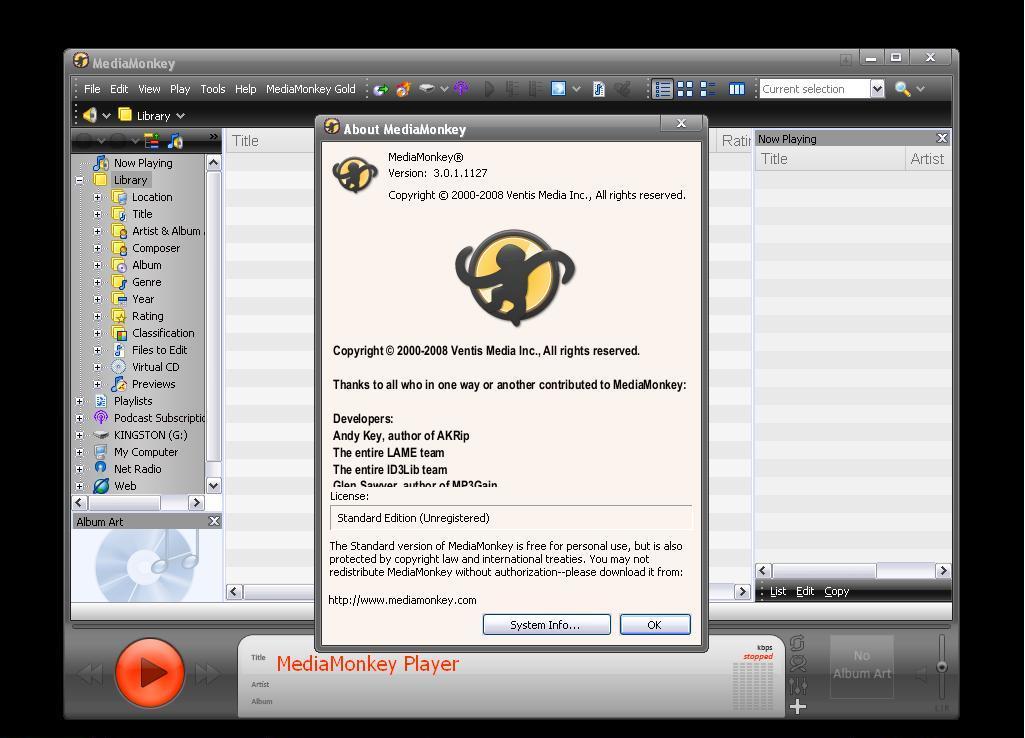The width and height of the screenshot is (1025, 738).
Task: Click the green sync arrow toolbar icon
Action: 380,89
